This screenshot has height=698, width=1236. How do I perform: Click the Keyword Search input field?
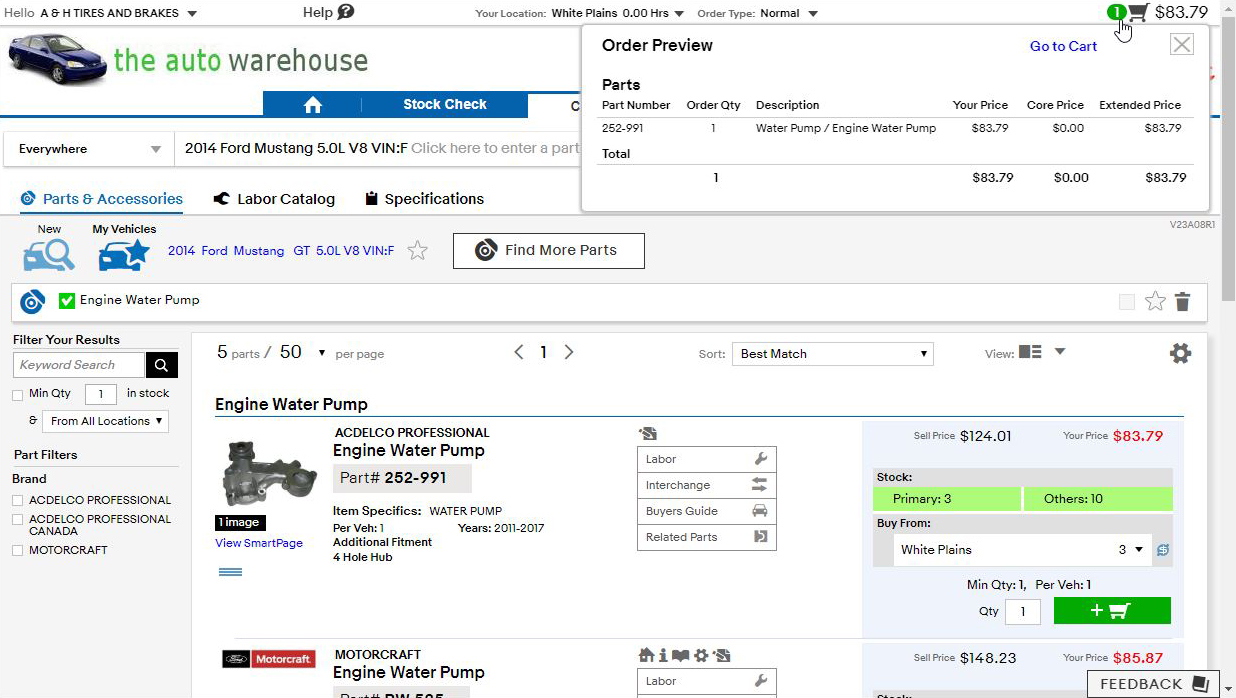pos(79,365)
